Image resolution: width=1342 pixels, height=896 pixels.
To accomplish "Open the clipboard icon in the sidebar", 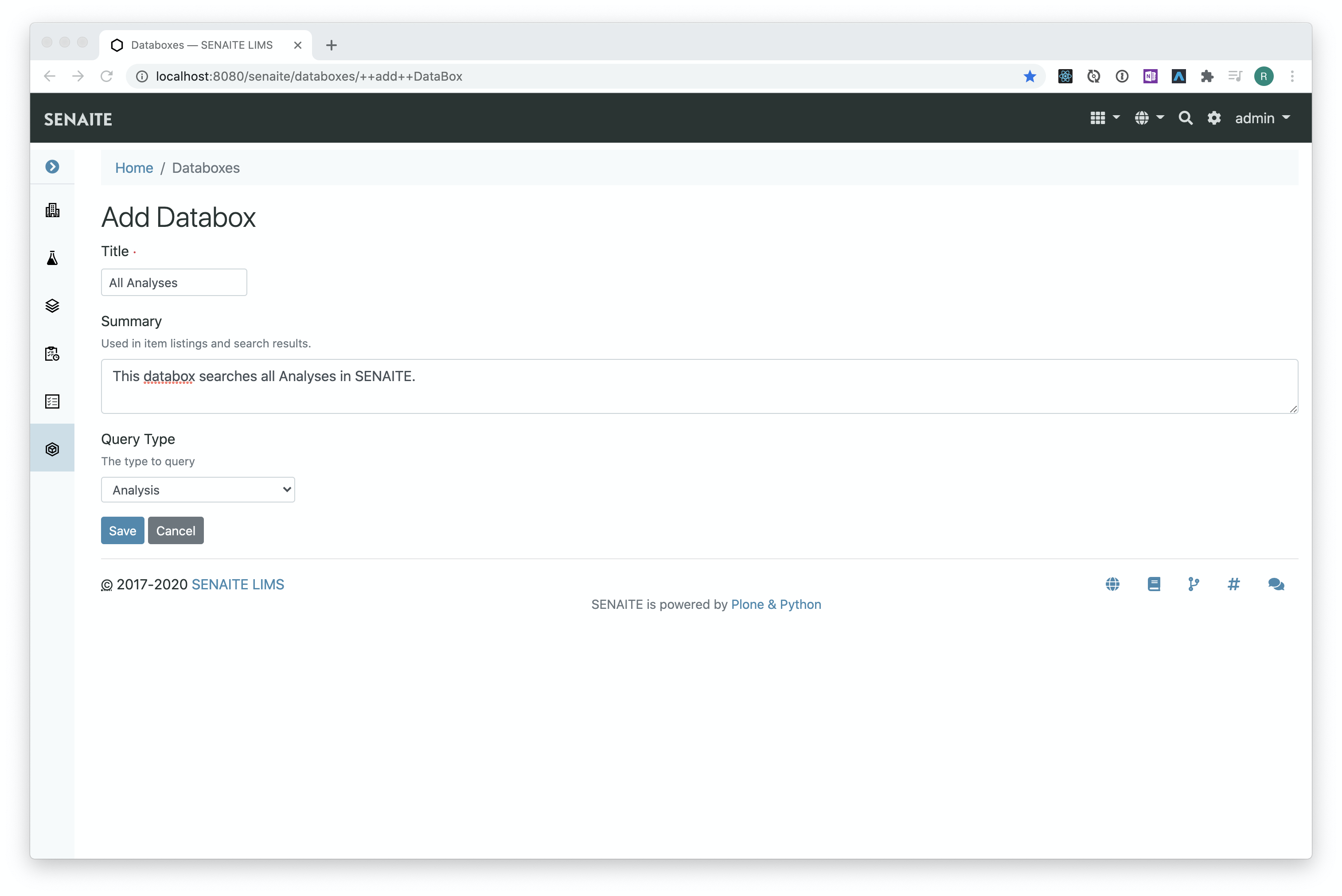I will (52, 354).
